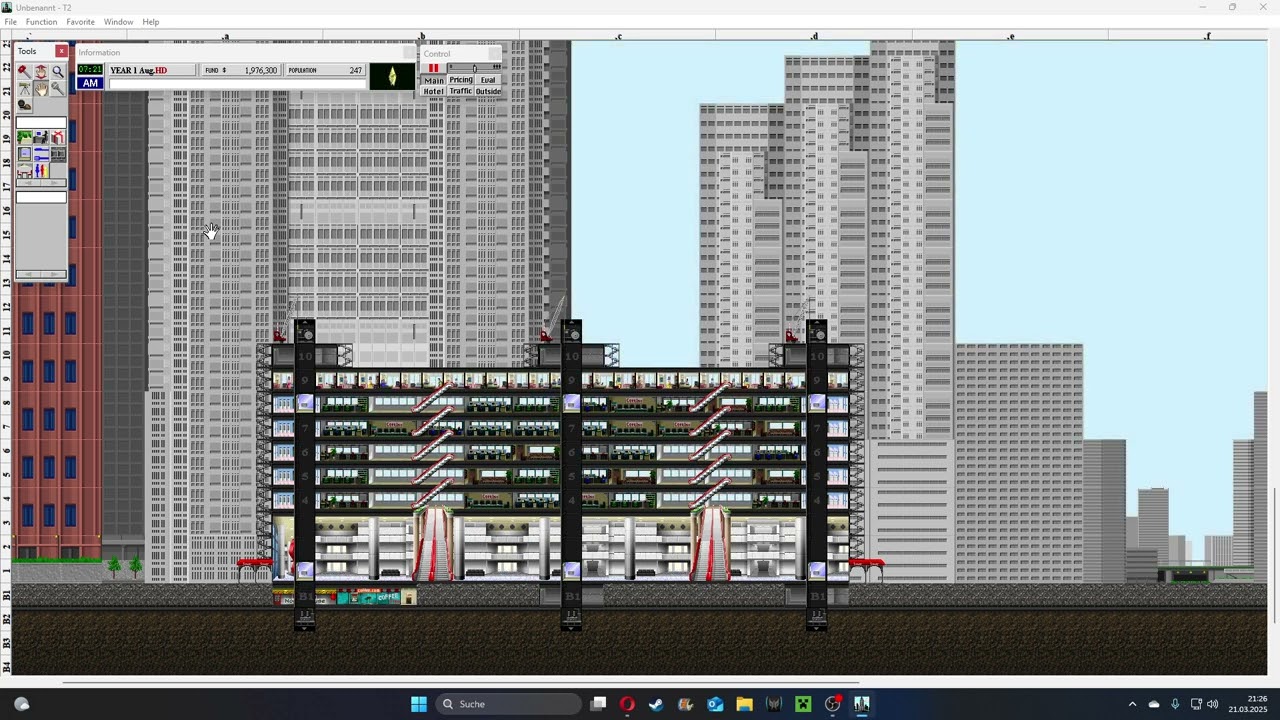Open Outlook from the taskbar

[x=715, y=704]
